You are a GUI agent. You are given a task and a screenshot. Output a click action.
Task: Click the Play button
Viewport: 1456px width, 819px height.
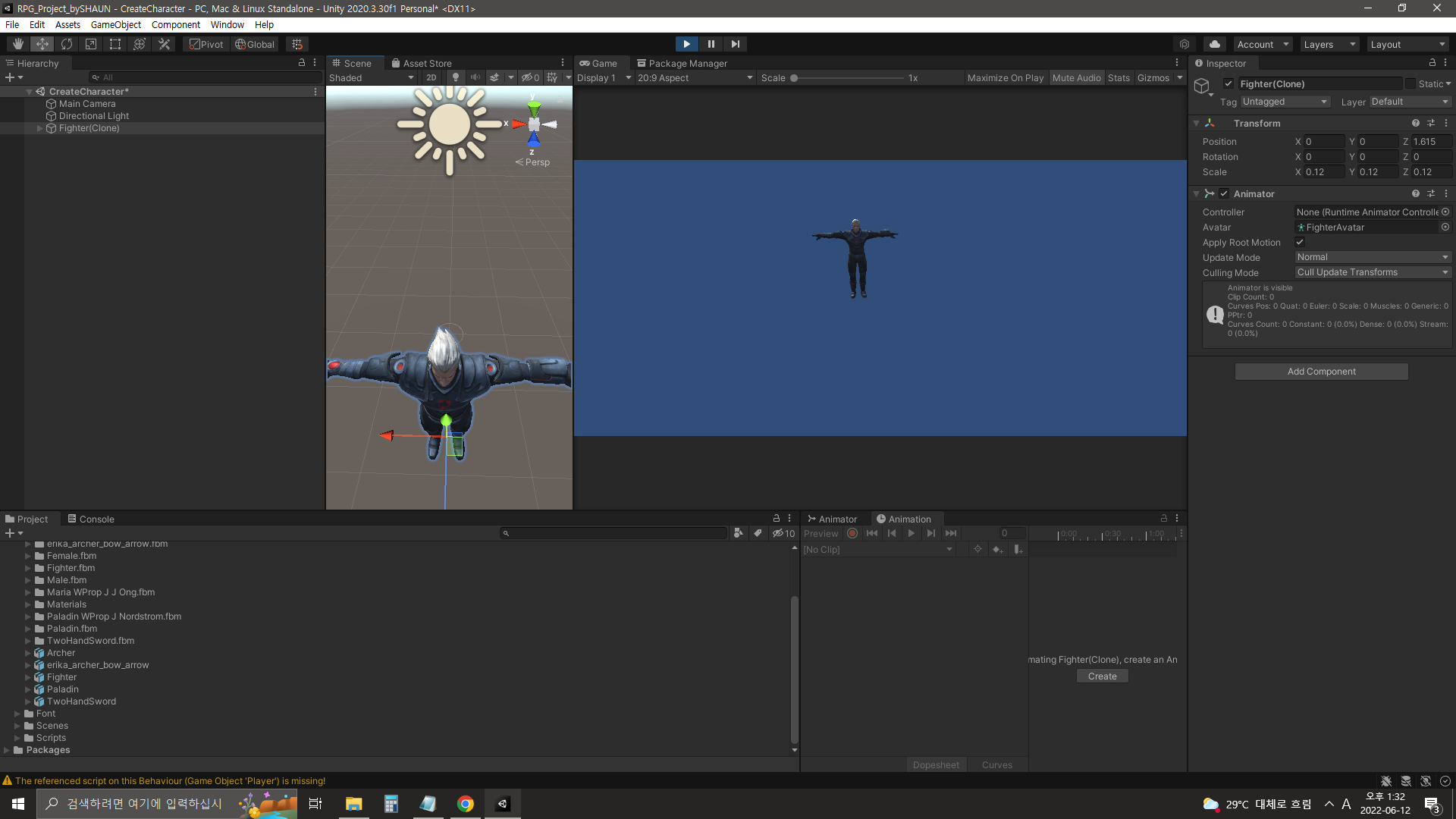point(686,44)
